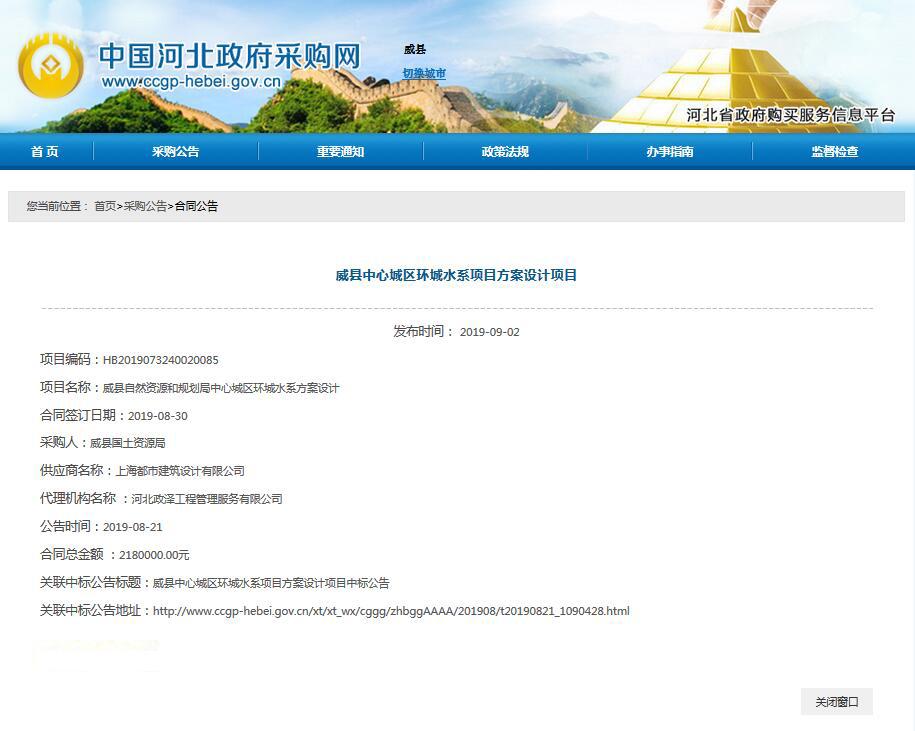Open the 关联中标公告地址 URL link
This screenshot has height=731, width=915.
[x=391, y=611]
